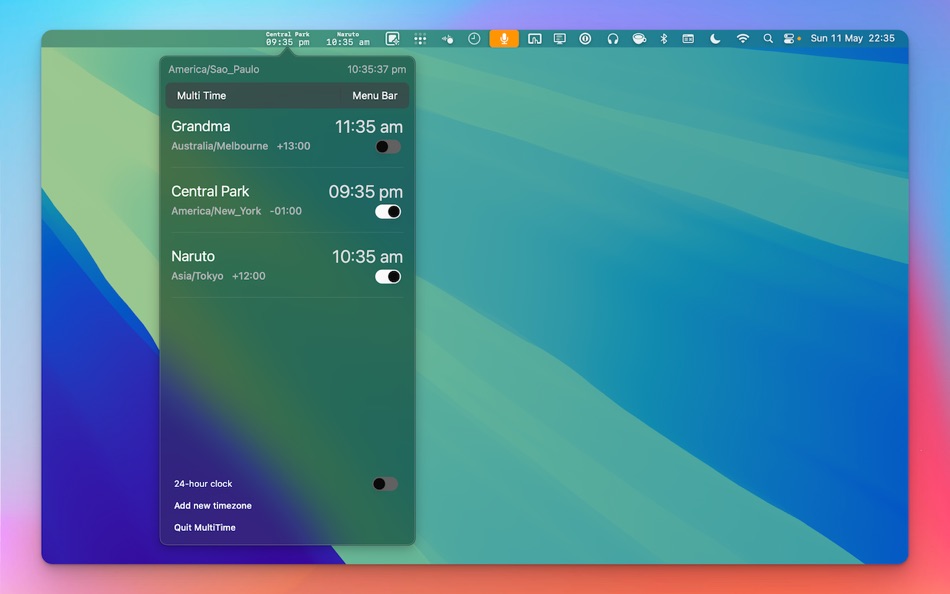
Task: Open Control Center icon
Action: (789, 39)
